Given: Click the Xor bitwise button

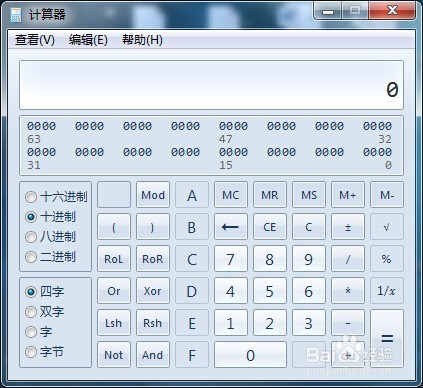Looking at the screenshot, I should [x=153, y=291].
